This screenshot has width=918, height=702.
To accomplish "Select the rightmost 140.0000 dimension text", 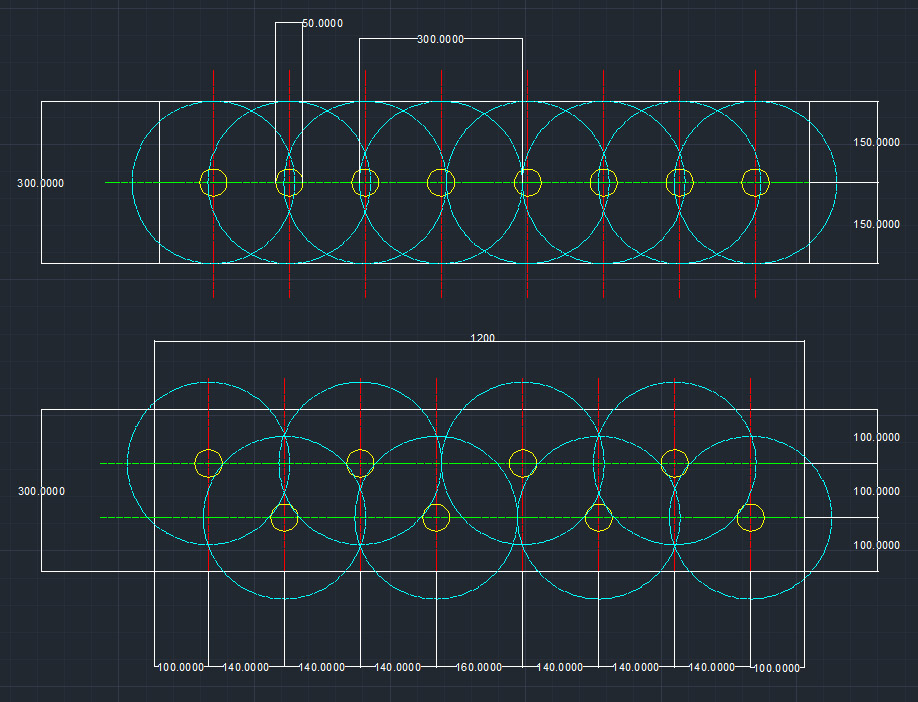I will pos(712,667).
